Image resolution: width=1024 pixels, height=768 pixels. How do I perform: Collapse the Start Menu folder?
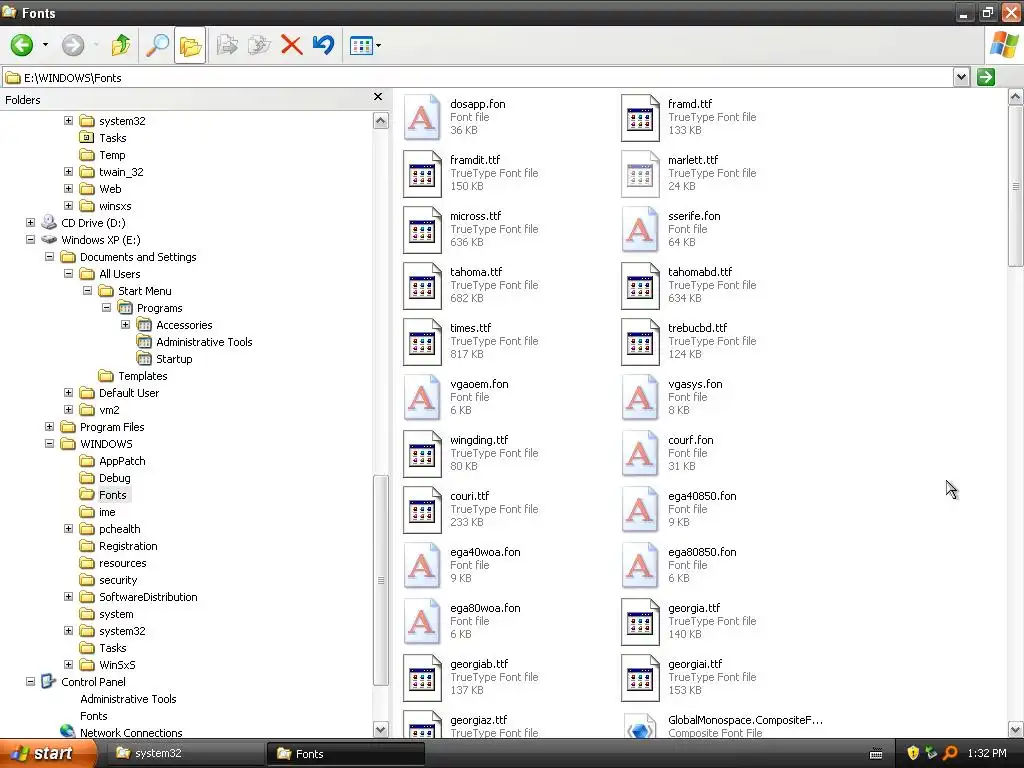coord(88,291)
